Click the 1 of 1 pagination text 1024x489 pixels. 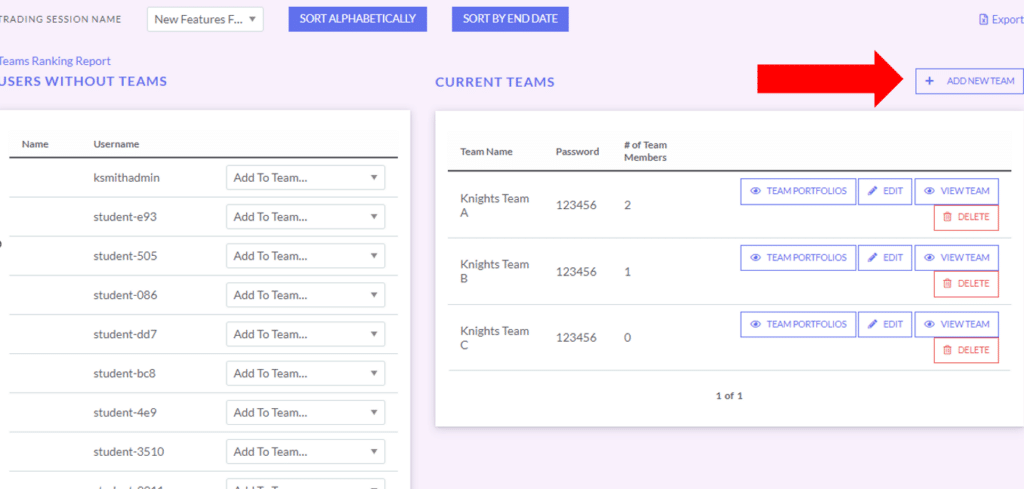pos(729,396)
